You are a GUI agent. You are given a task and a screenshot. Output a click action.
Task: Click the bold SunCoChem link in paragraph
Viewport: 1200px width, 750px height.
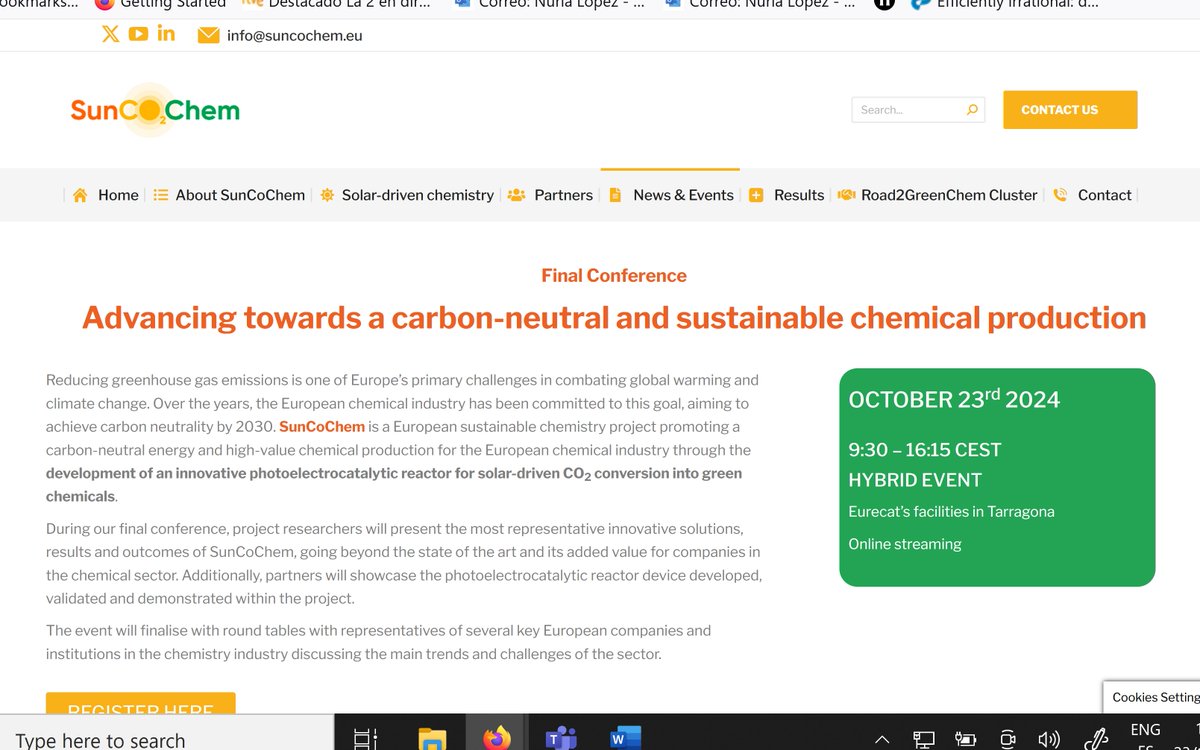322,427
